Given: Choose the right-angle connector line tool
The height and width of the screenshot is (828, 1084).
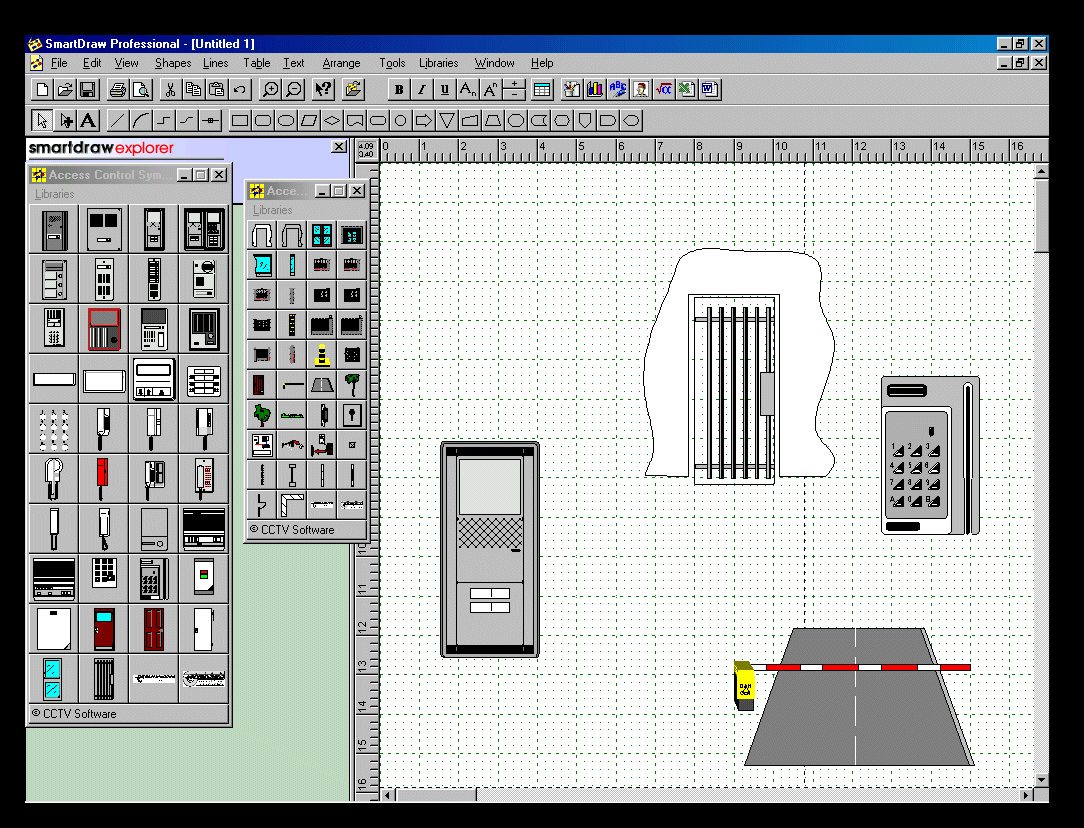Looking at the screenshot, I should [x=164, y=121].
